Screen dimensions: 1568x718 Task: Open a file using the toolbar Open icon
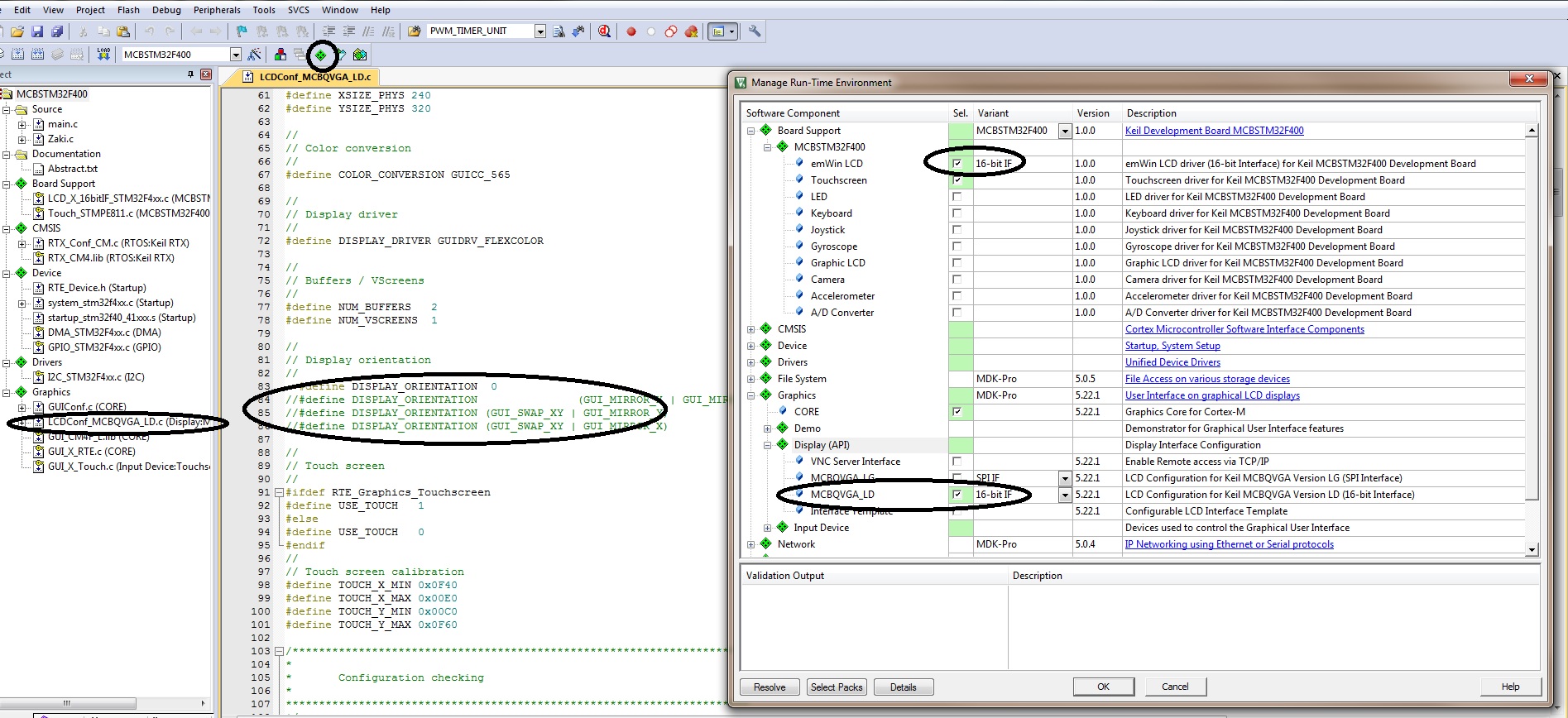(x=17, y=31)
